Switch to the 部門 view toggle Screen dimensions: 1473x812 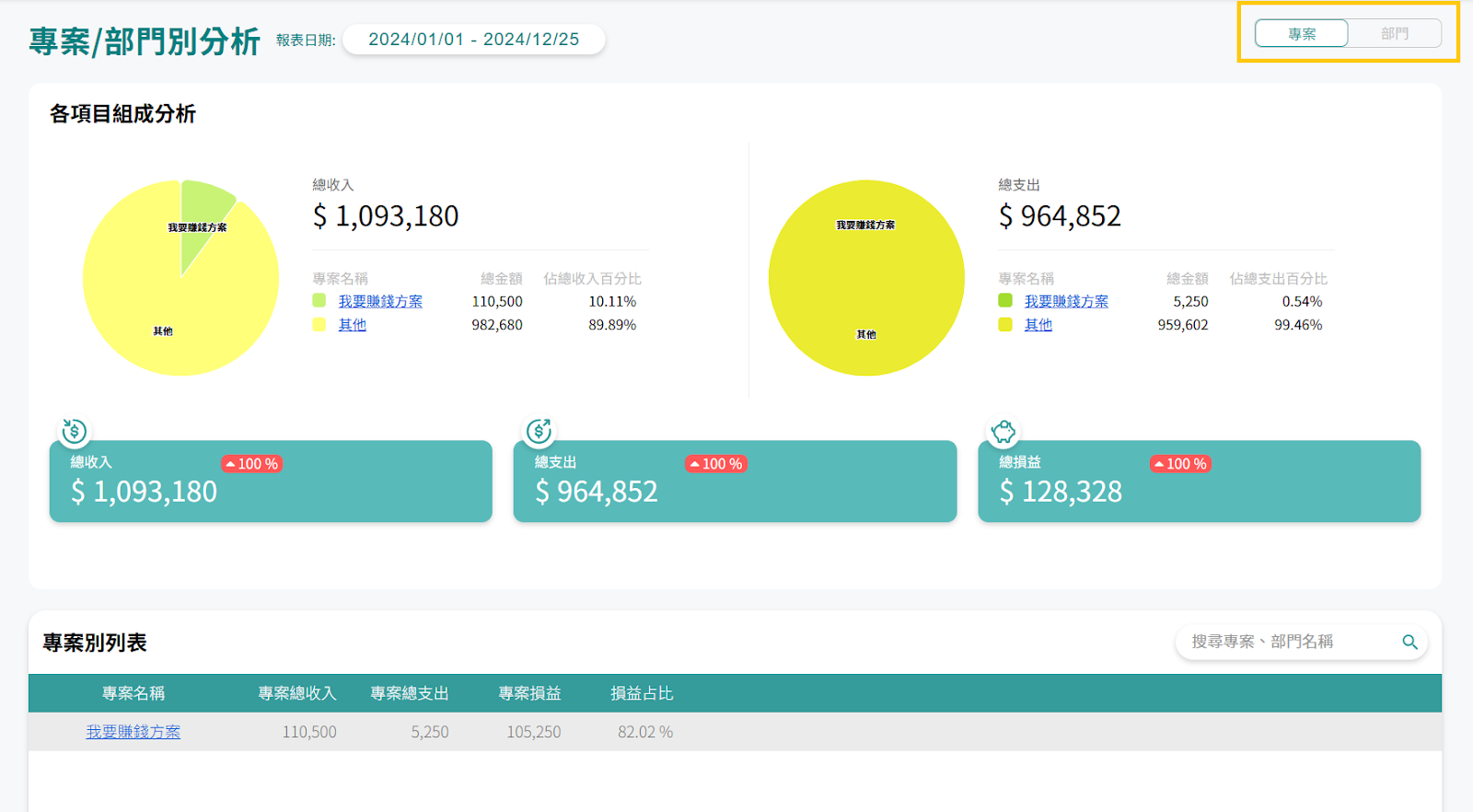coord(1395,34)
